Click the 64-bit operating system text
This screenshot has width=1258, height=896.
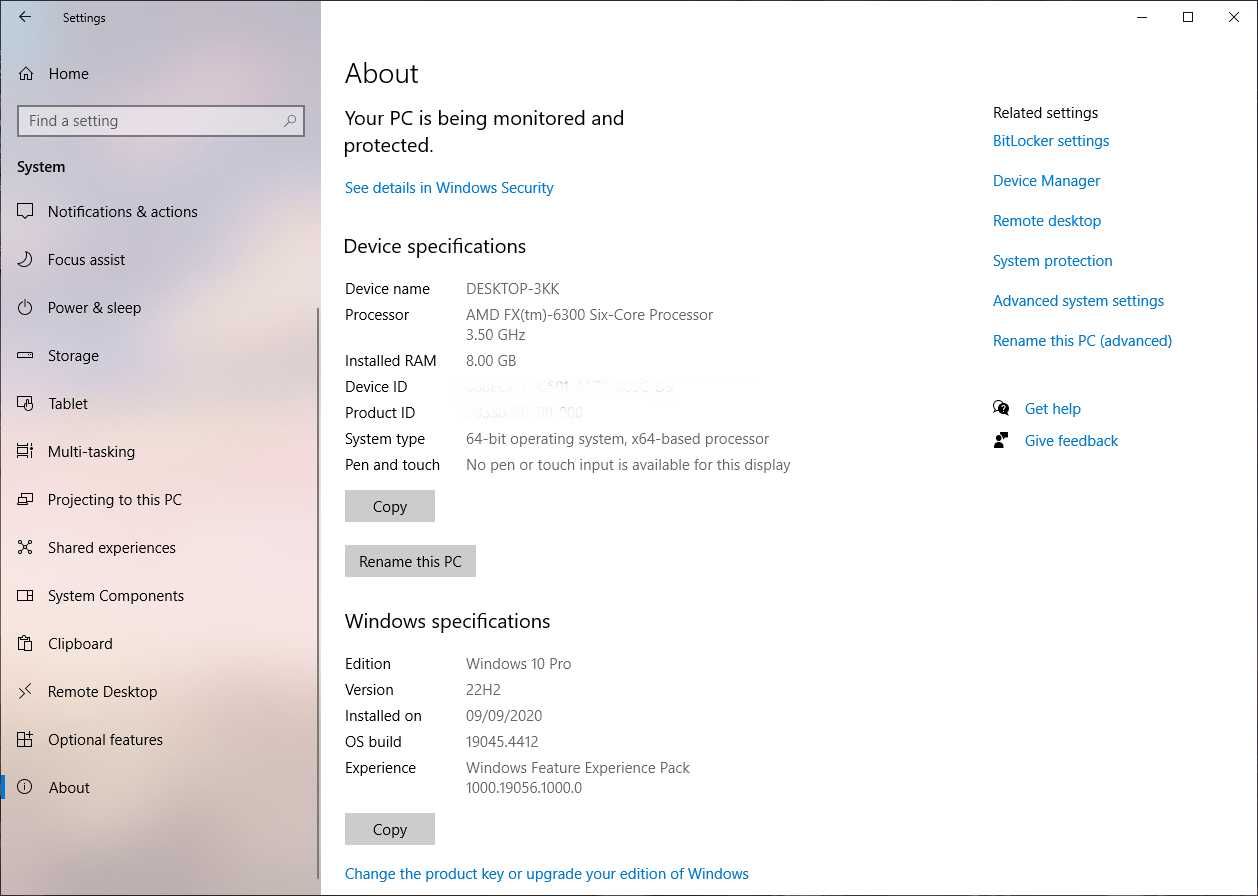coord(617,439)
